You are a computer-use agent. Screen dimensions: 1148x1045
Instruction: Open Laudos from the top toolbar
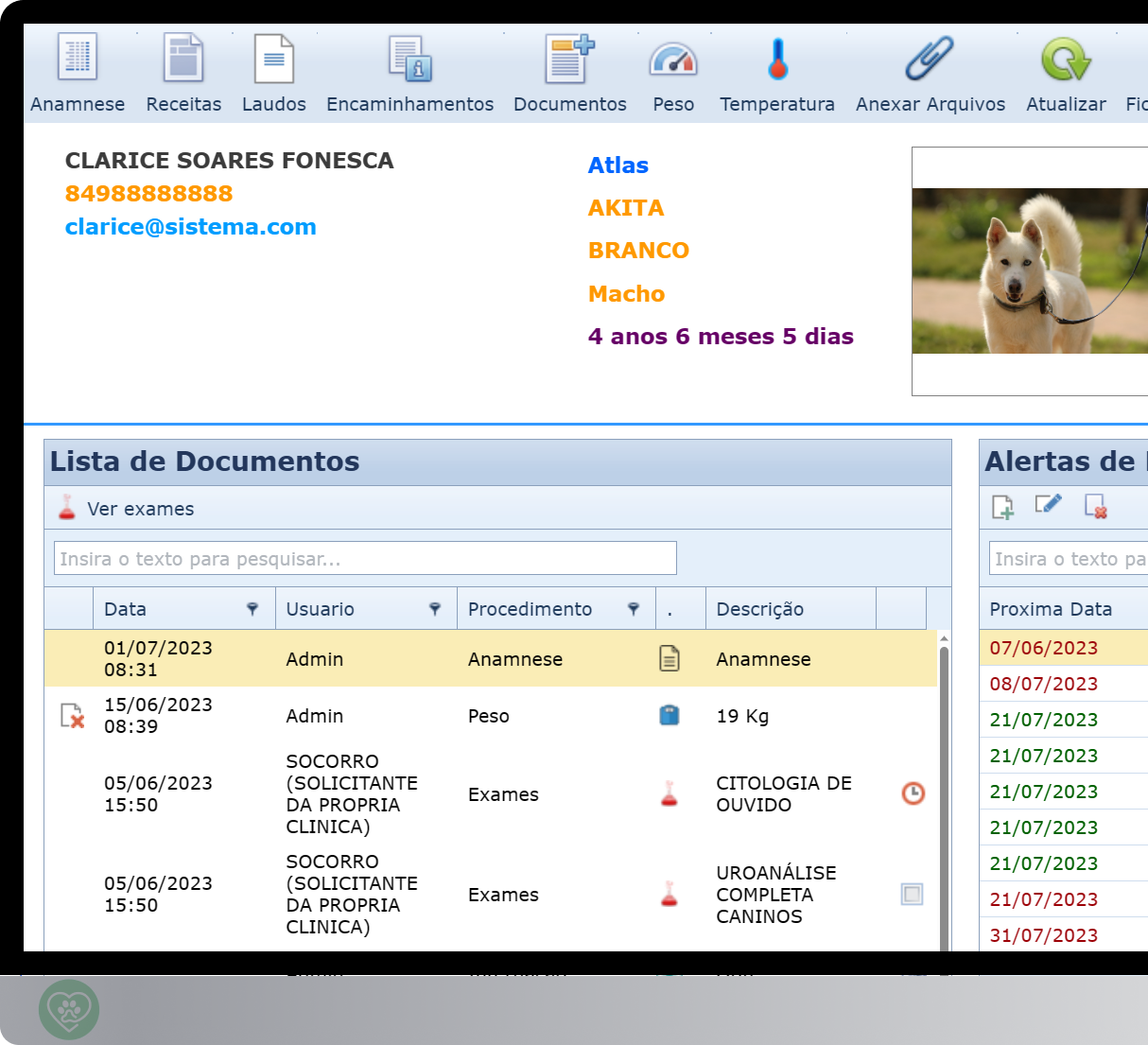pos(273,57)
